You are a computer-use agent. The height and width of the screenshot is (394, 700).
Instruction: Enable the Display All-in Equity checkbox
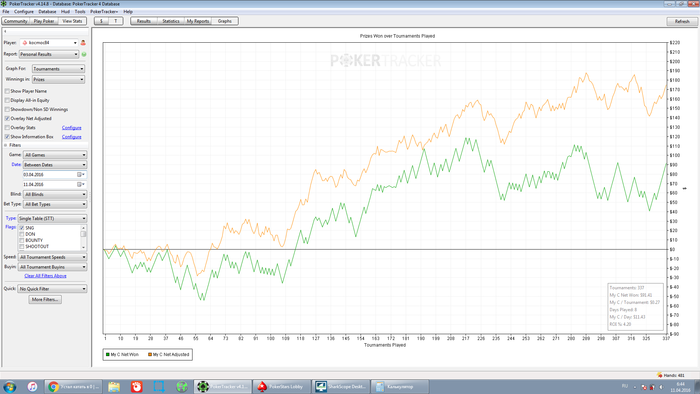7,100
